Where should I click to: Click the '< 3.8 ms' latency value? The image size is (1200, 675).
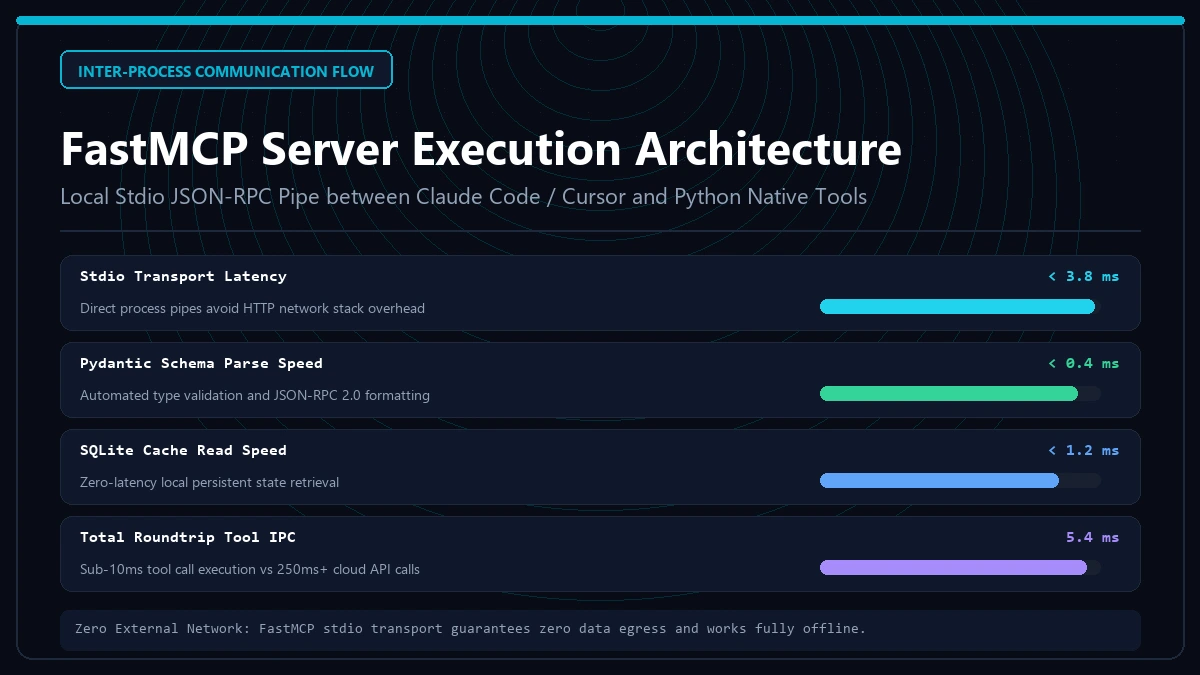[x=1083, y=276]
